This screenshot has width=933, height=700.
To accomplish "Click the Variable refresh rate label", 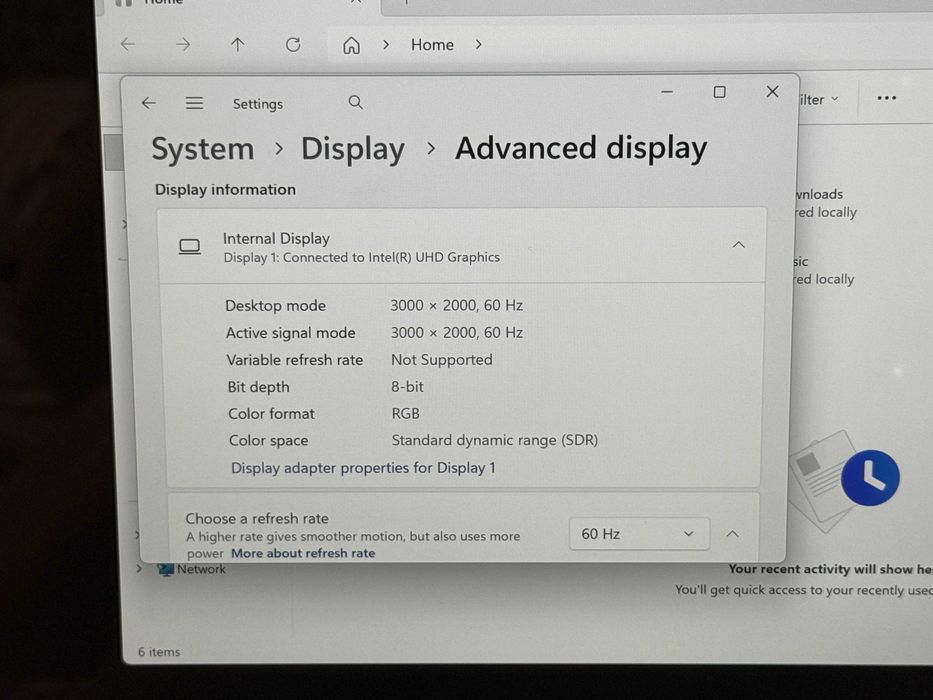I will [295, 360].
